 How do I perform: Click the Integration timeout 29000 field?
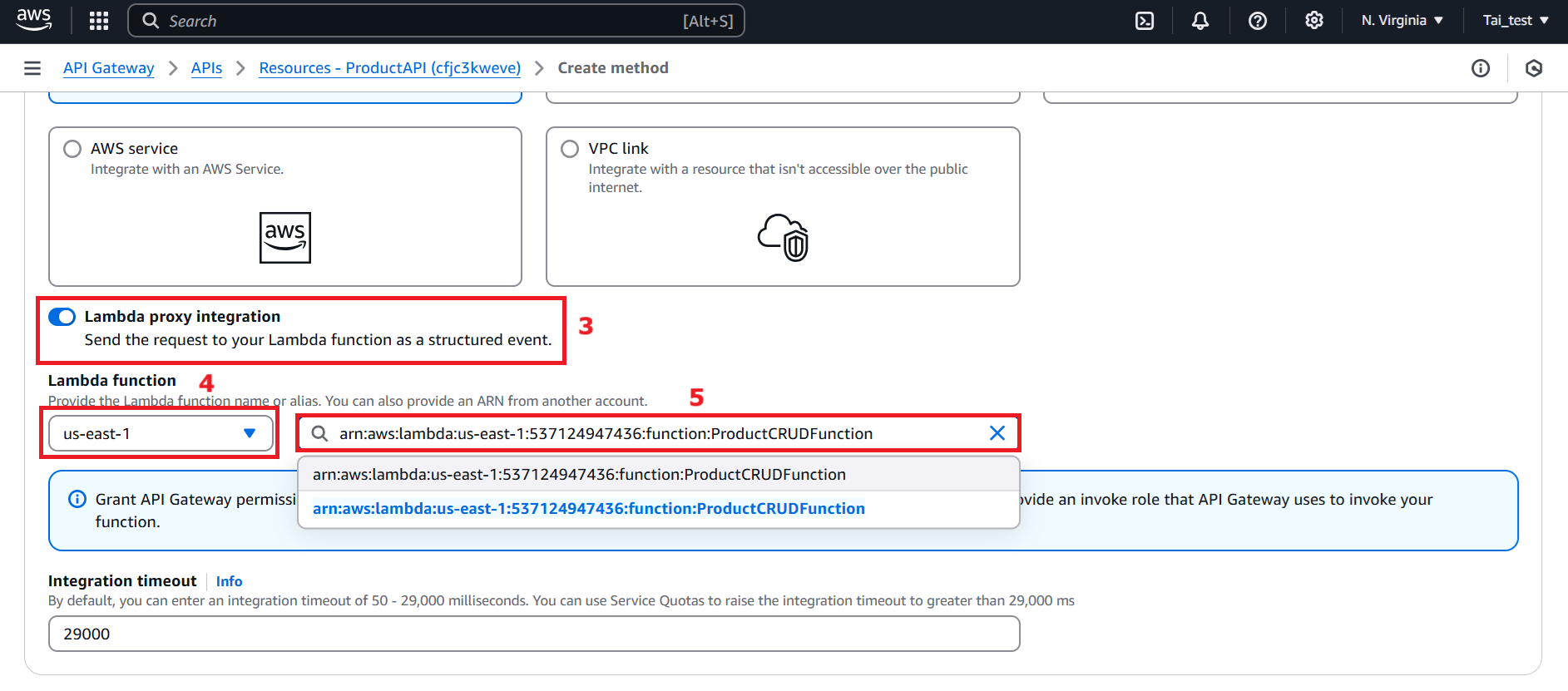(534, 634)
